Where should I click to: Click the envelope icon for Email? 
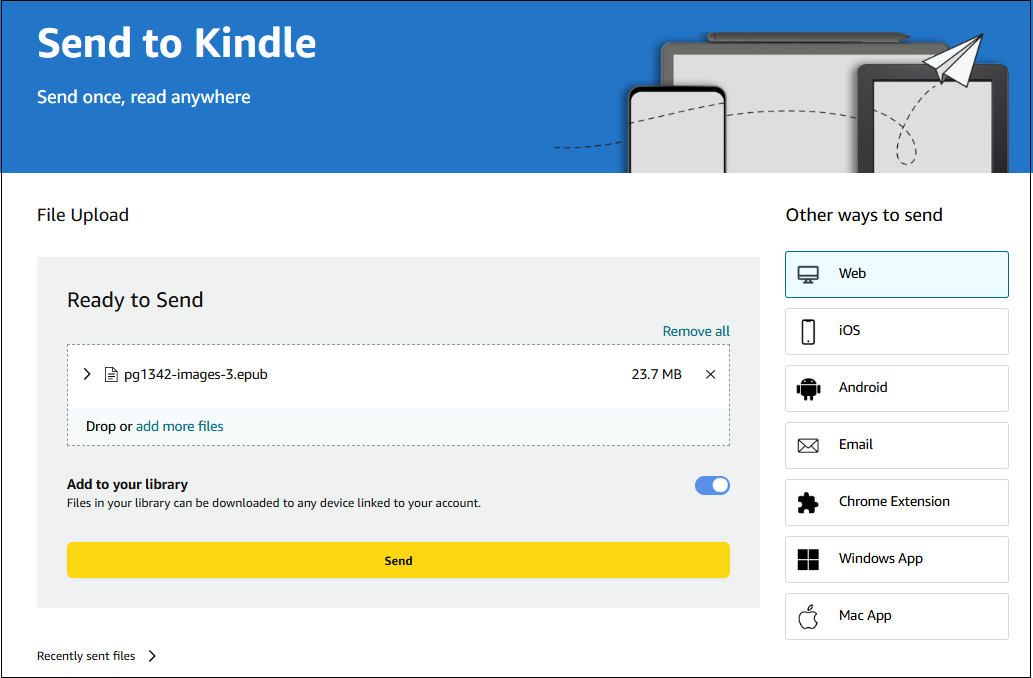pyautogui.click(x=808, y=446)
